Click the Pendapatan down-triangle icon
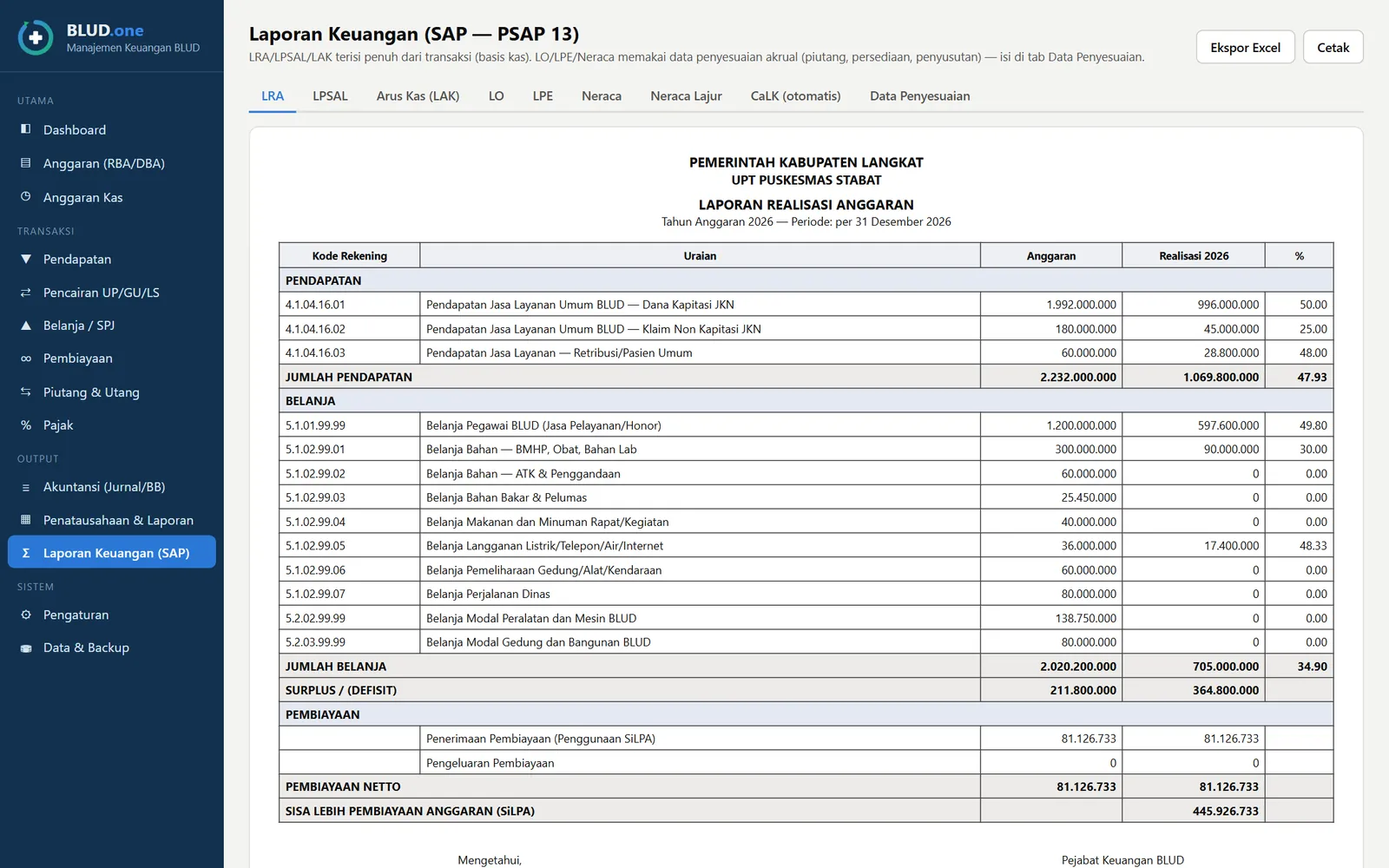The width and height of the screenshot is (1389, 868). [26, 259]
